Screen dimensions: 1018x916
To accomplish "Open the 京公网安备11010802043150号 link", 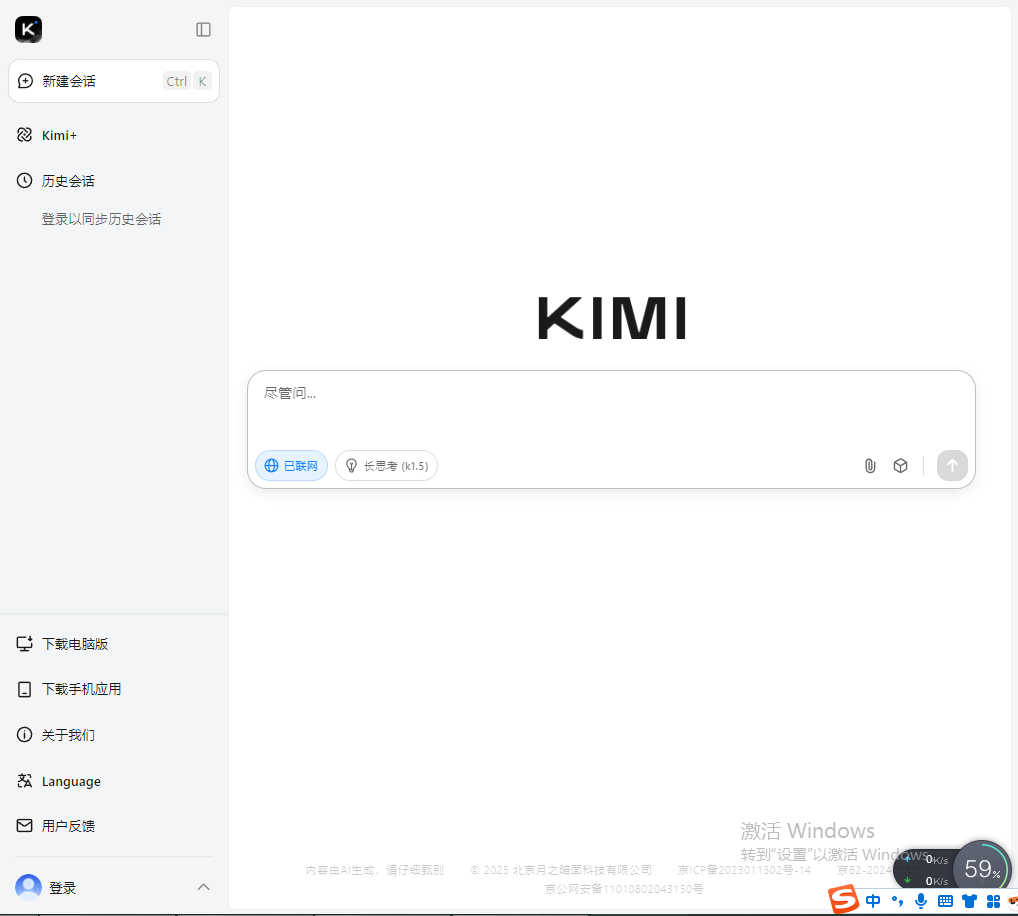I will click(624, 889).
